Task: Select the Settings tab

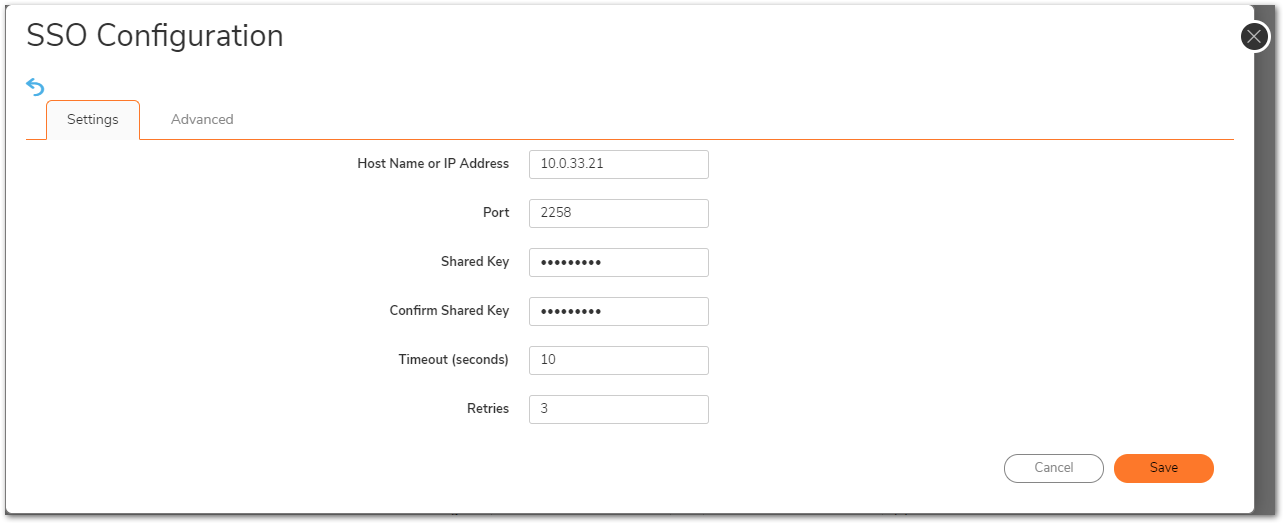Action: pos(93,119)
